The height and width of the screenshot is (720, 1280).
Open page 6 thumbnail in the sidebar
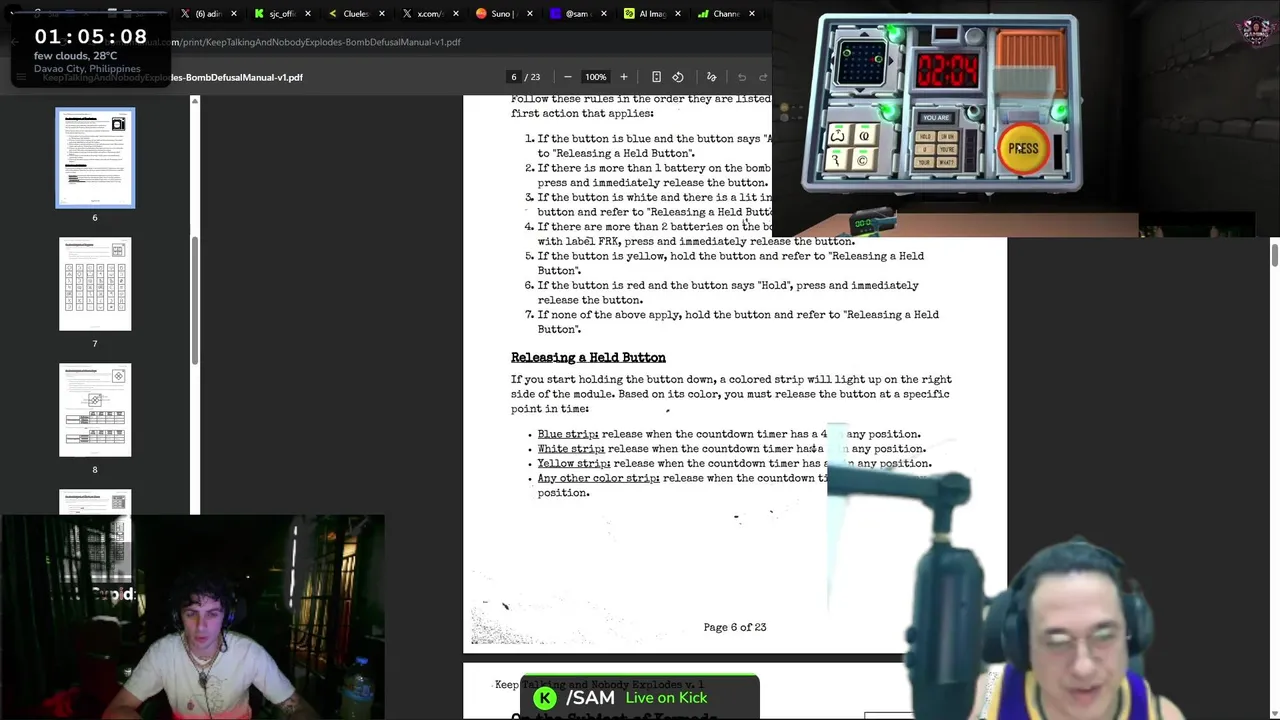coord(95,159)
